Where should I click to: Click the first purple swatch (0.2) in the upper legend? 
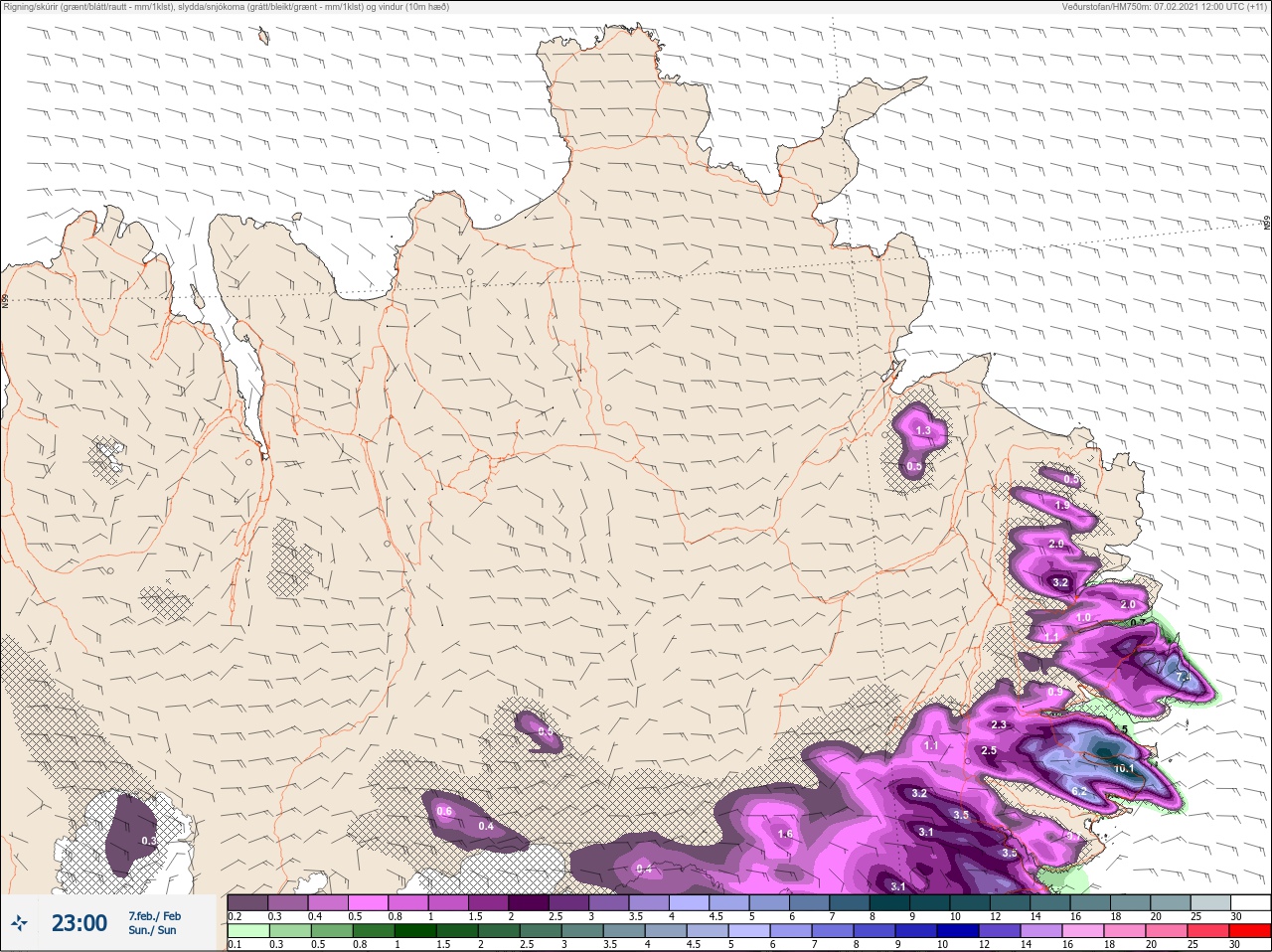247,902
